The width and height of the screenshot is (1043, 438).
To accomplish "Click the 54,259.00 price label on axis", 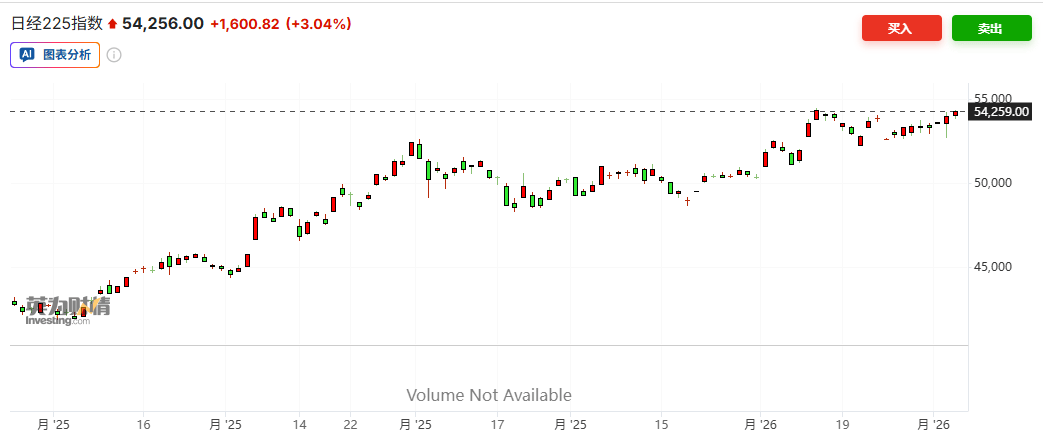I will (x=1000, y=112).
